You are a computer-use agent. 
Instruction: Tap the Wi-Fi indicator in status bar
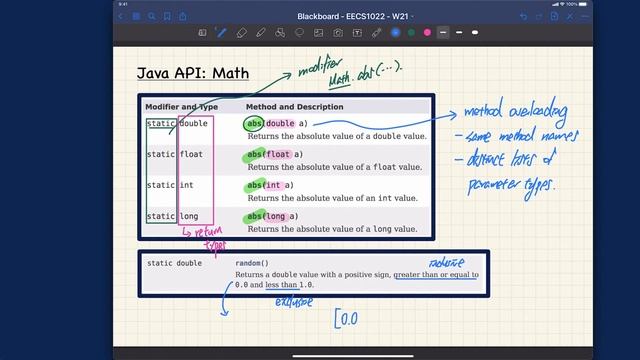tap(562, 4)
